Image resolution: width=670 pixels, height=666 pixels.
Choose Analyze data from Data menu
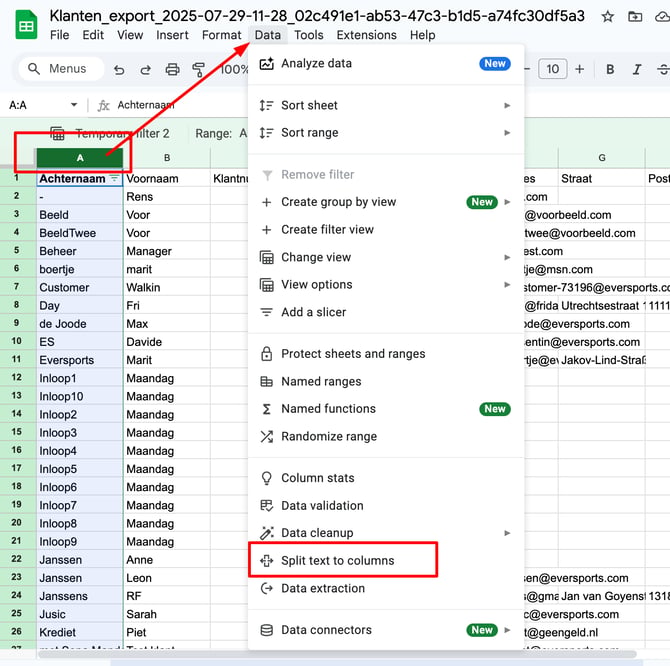click(386, 64)
